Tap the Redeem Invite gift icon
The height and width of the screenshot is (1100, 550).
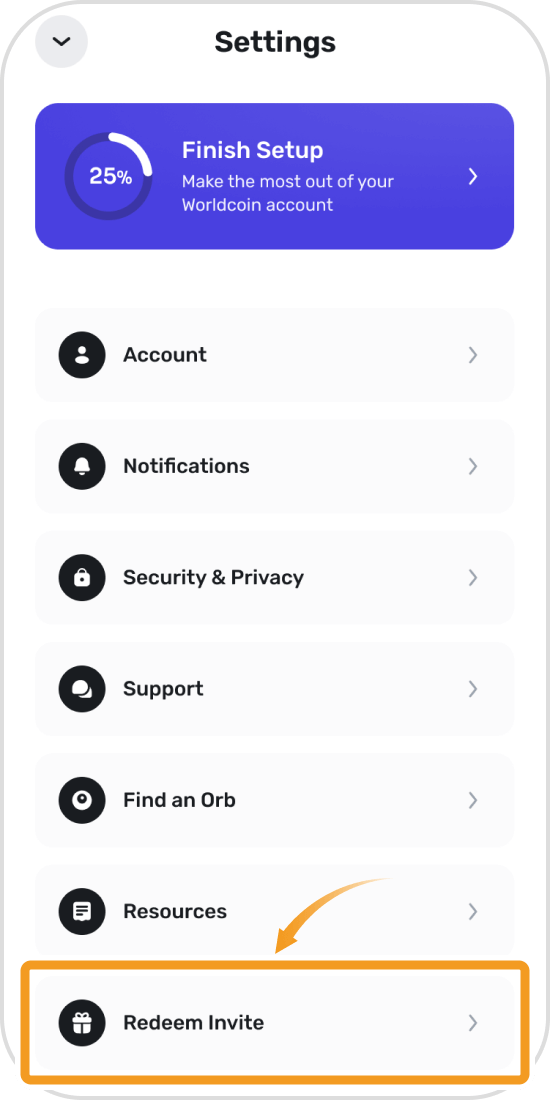tap(82, 1023)
